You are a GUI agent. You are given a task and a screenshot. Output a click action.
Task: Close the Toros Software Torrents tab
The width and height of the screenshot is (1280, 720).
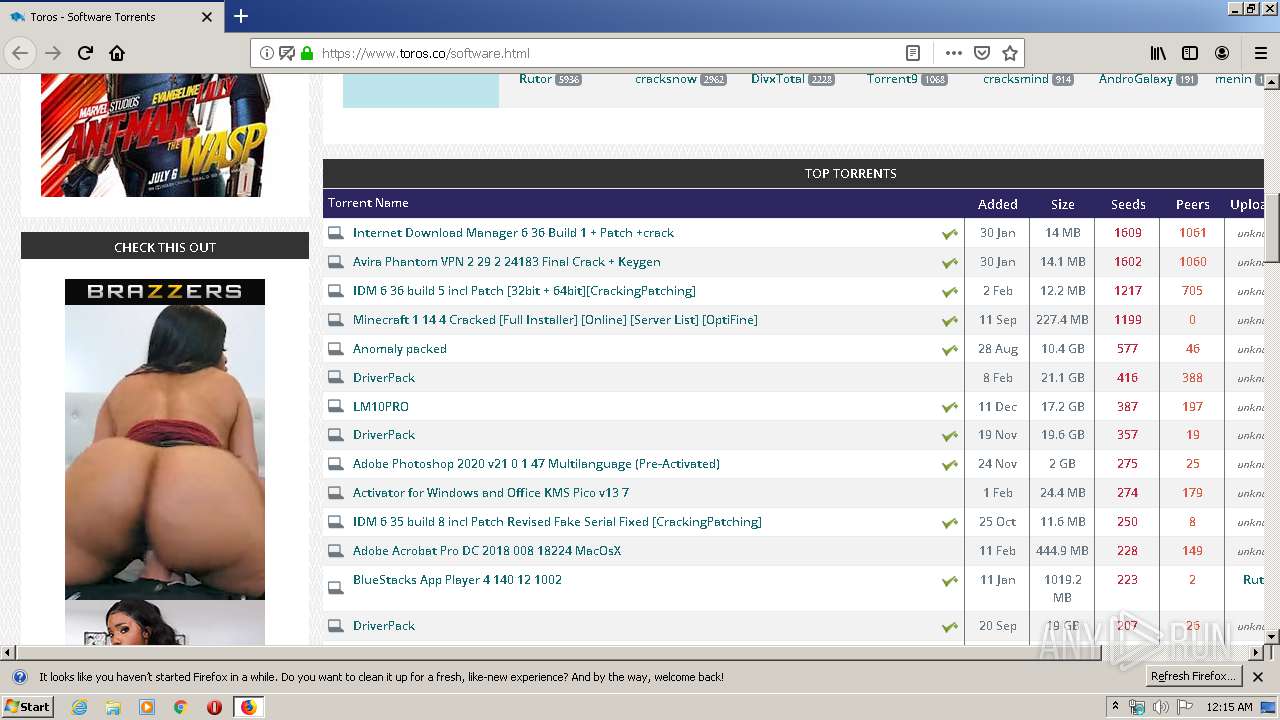click(x=207, y=17)
